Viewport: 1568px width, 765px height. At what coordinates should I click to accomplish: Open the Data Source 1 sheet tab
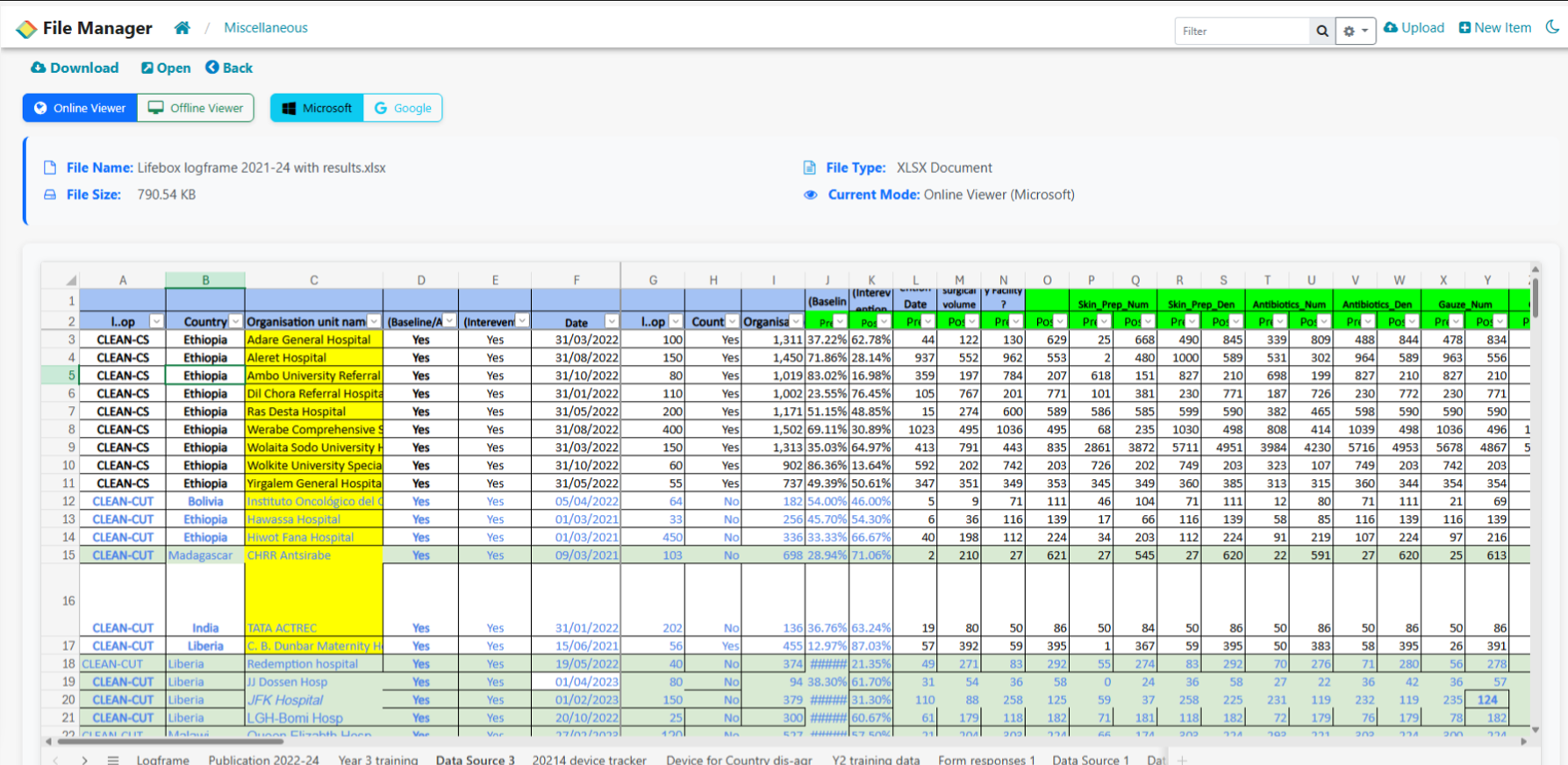1091,760
